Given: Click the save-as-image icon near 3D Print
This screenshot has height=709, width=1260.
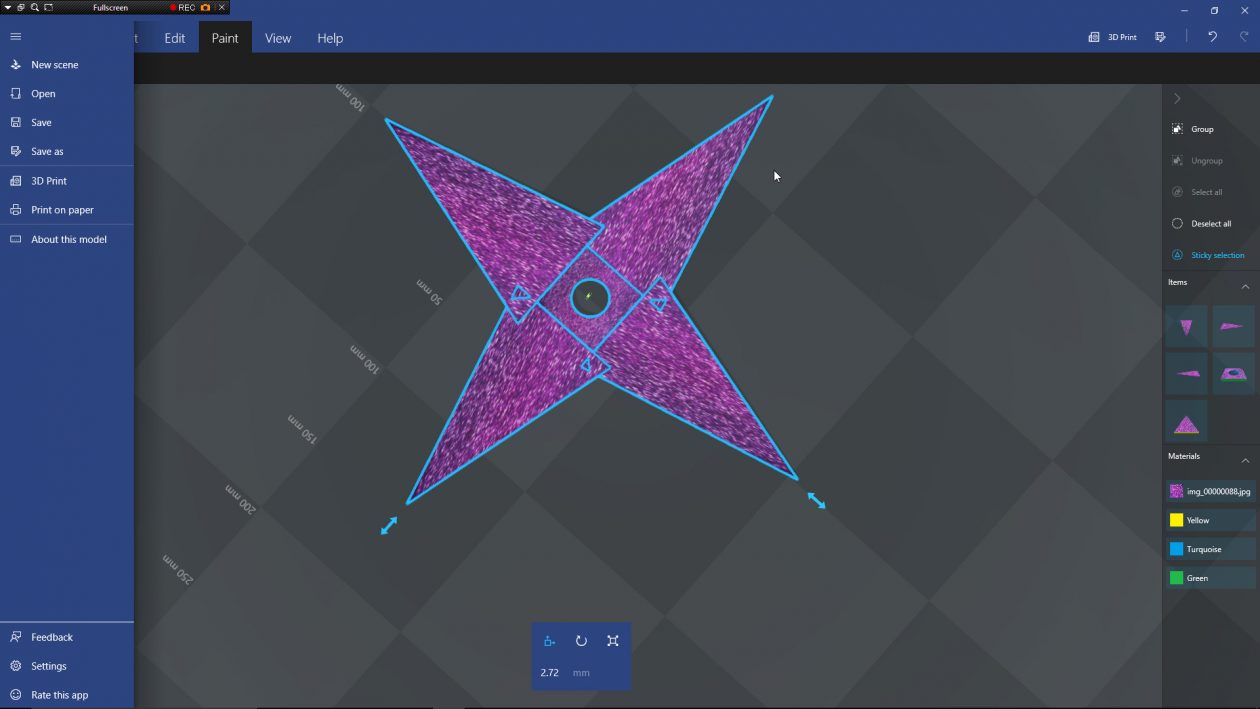Looking at the screenshot, I should pyautogui.click(x=1160, y=37).
